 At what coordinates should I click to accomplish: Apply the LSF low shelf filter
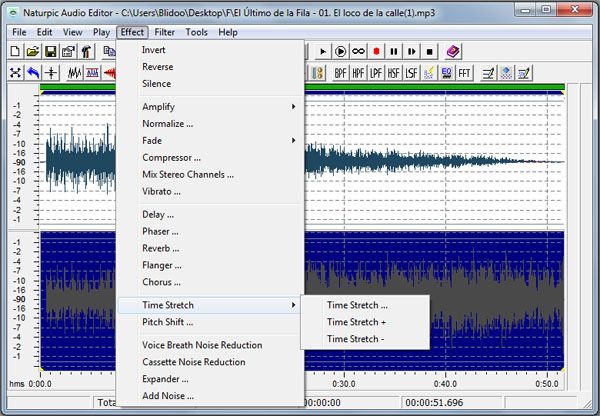412,73
